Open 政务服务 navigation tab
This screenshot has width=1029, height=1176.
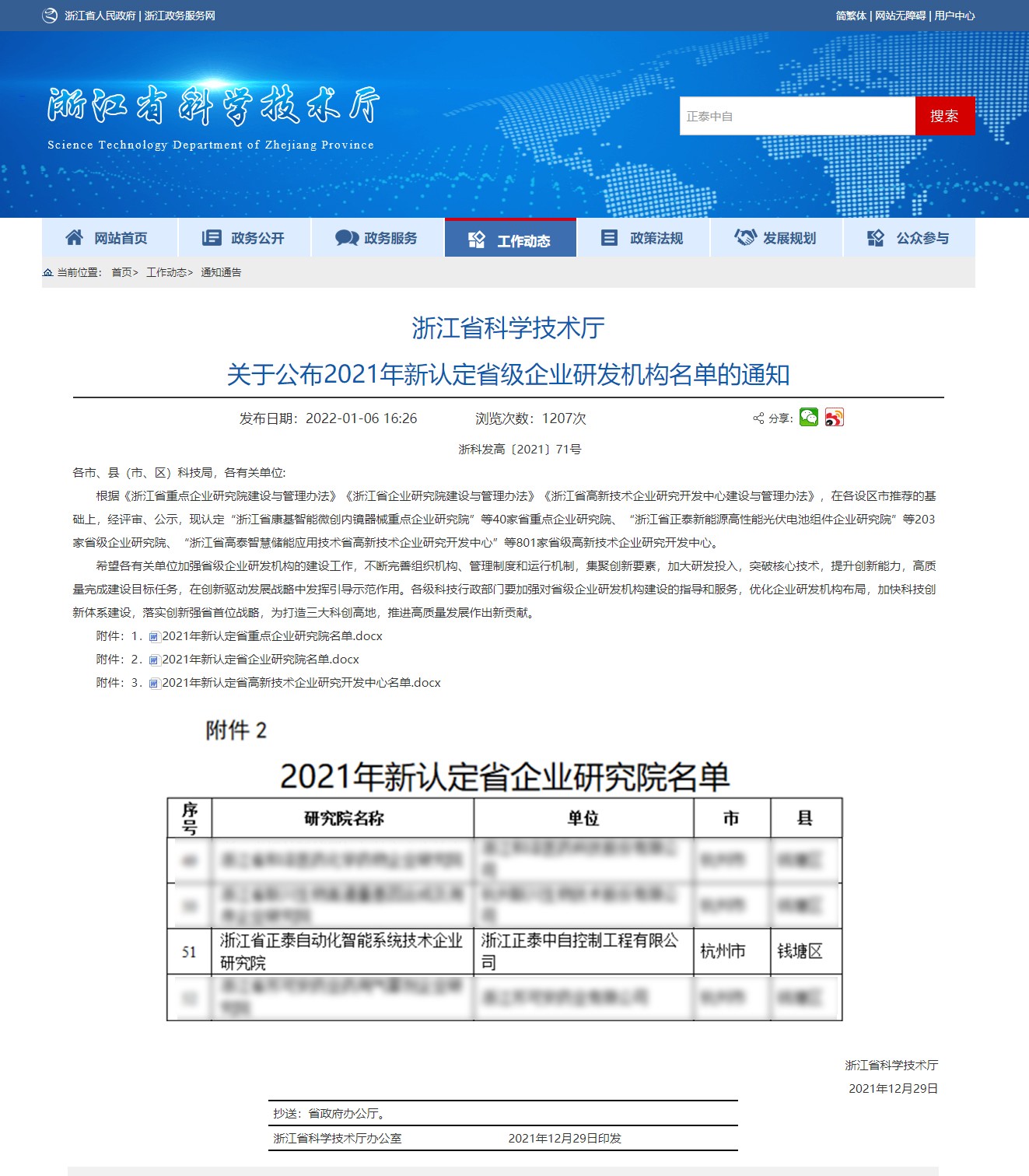[x=378, y=238]
